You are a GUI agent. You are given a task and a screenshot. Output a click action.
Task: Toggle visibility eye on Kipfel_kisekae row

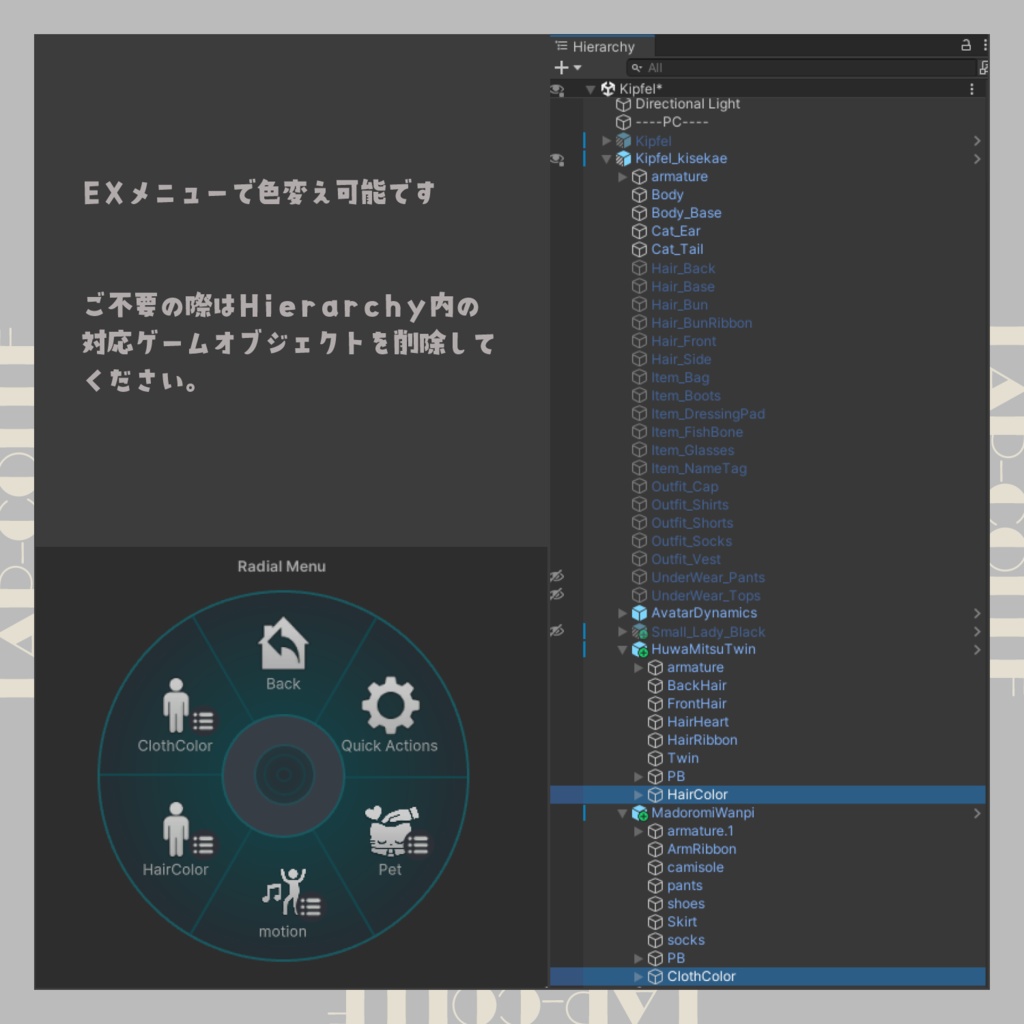click(557, 159)
